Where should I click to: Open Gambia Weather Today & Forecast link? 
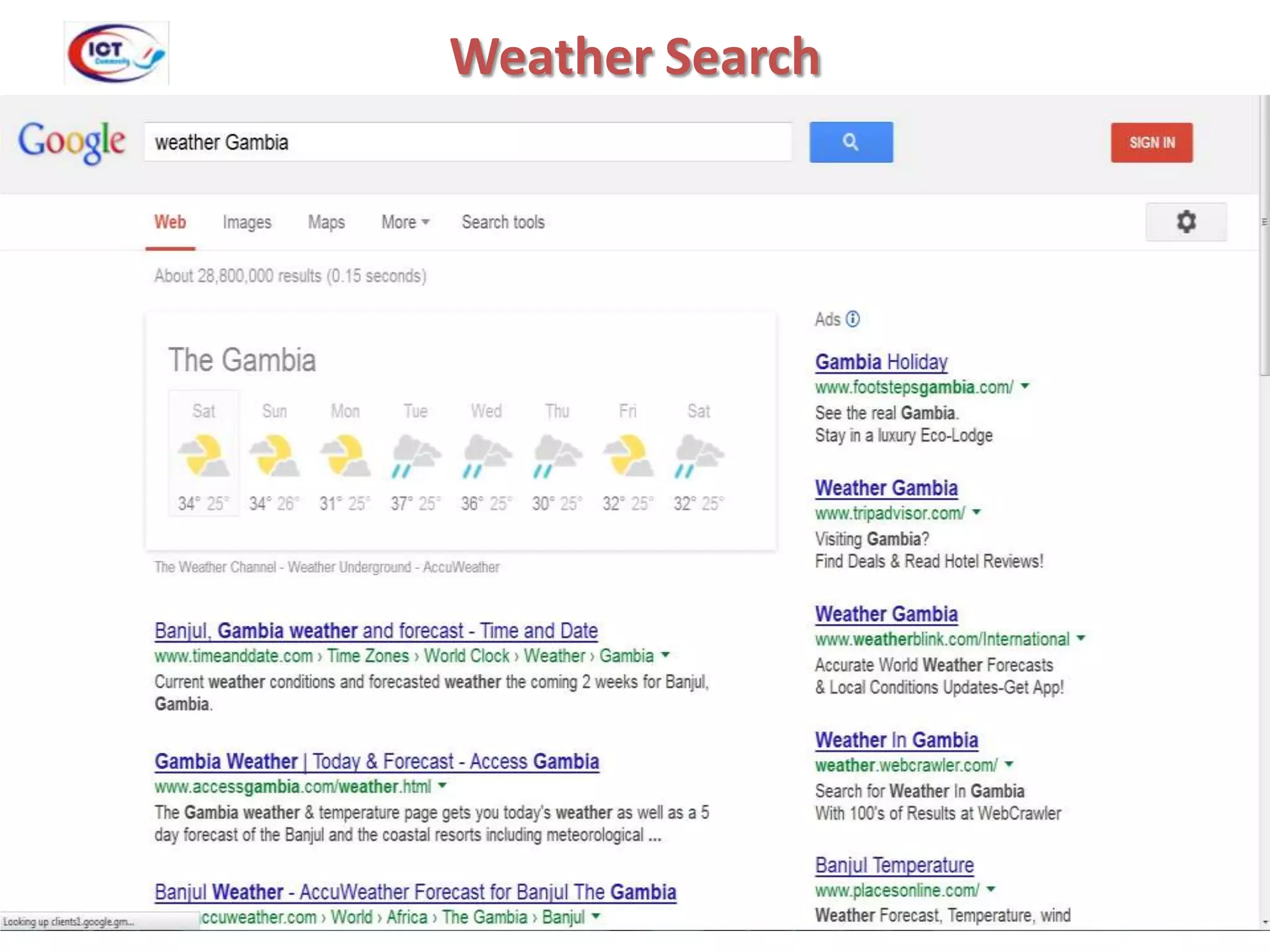376,761
